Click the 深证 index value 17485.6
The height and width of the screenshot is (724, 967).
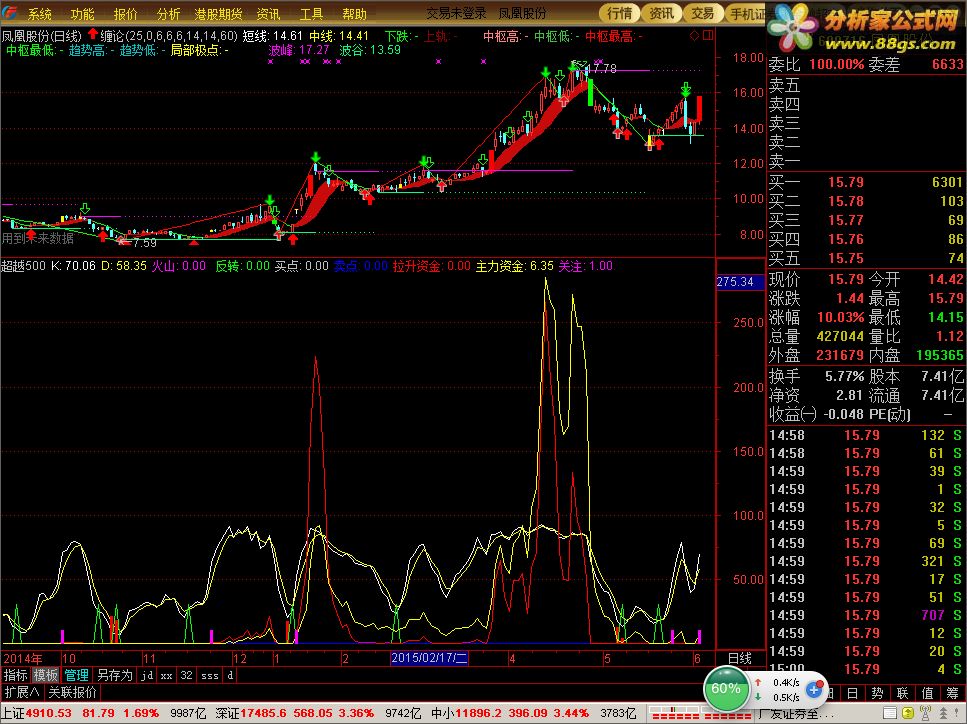pos(264,714)
